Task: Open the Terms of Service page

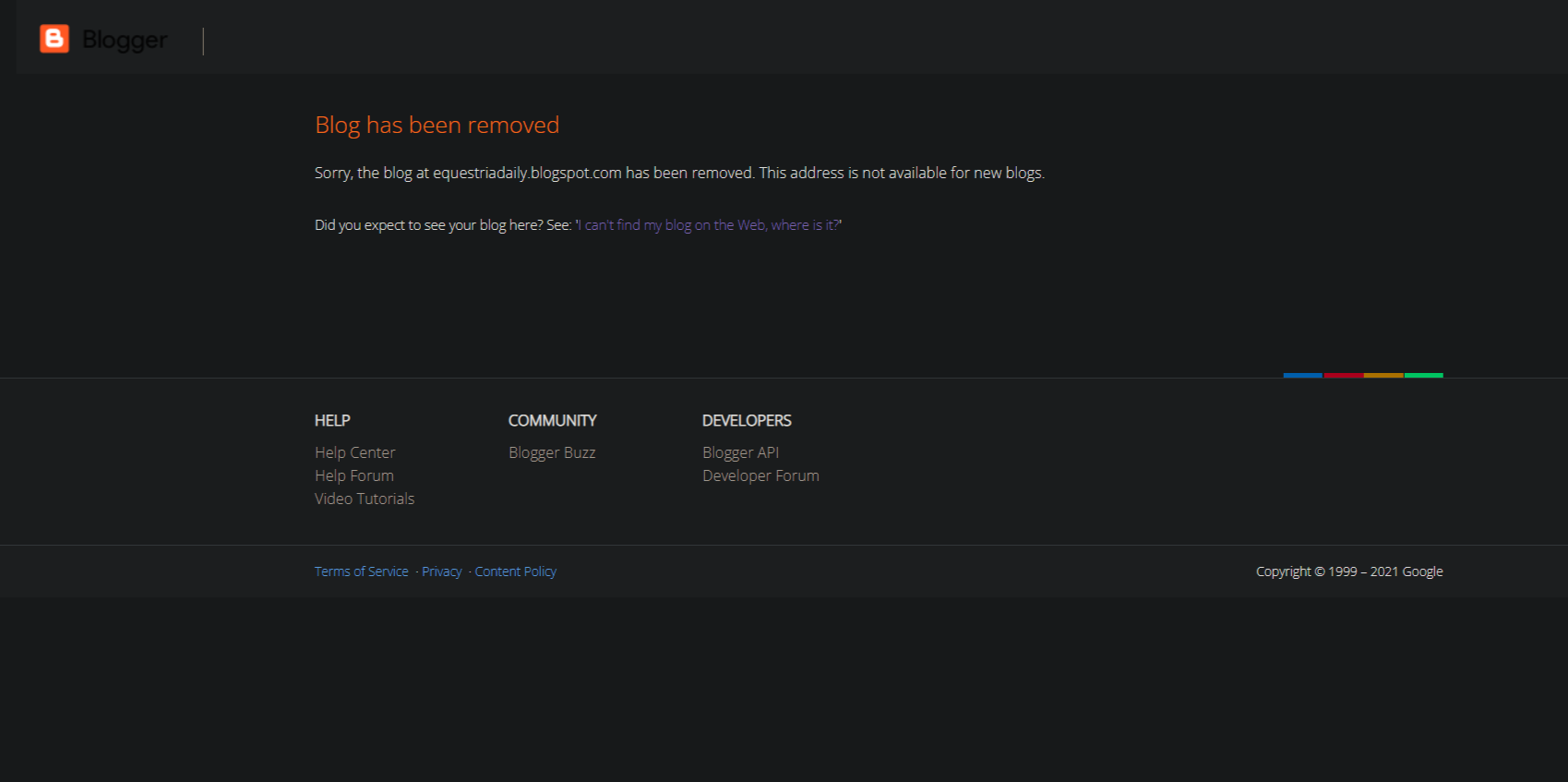Action: coord(361,571)
